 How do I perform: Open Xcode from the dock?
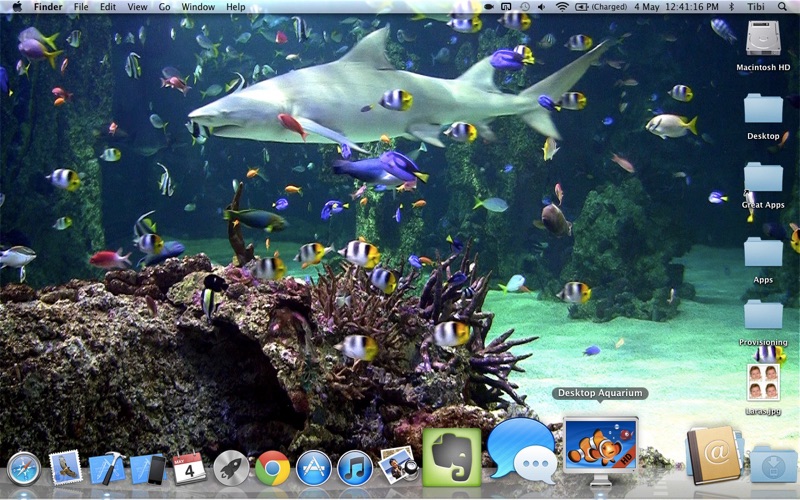(106, 468)
